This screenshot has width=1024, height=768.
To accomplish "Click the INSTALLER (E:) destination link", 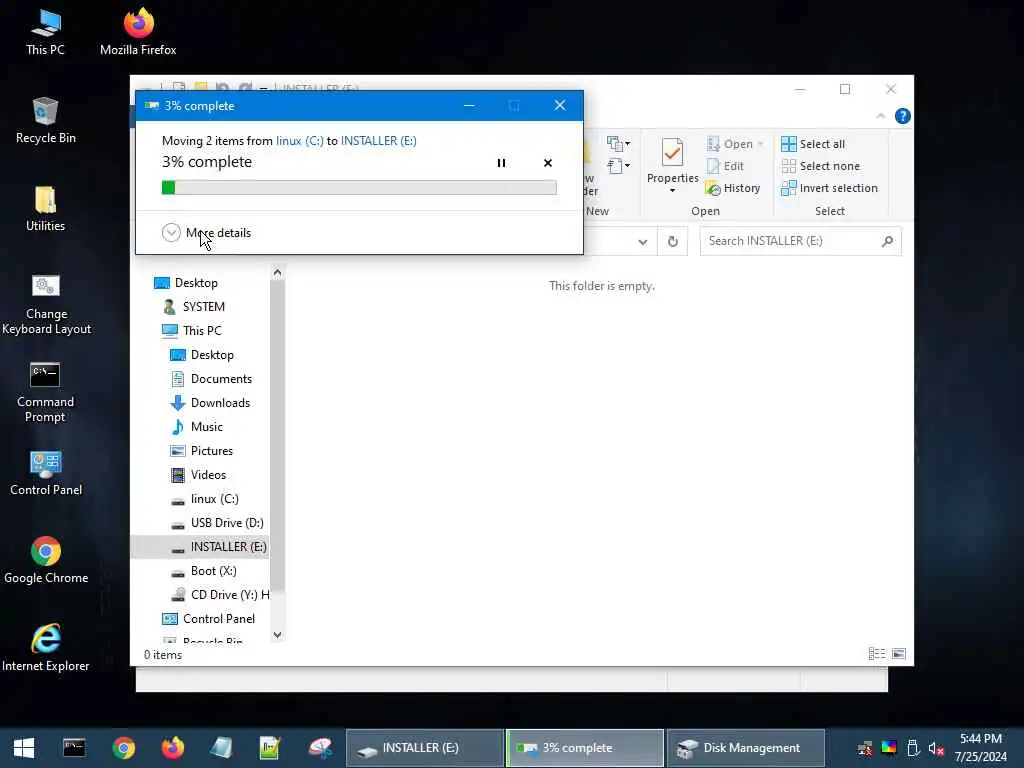I will click(379, 140).
